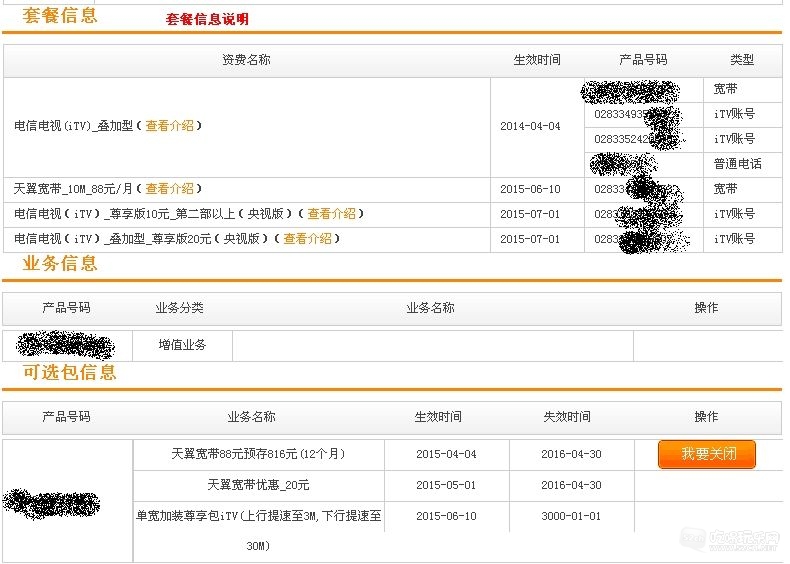Select the 失效时间 column header
Viewport: 790px width, 564px height.
point(567,417)
